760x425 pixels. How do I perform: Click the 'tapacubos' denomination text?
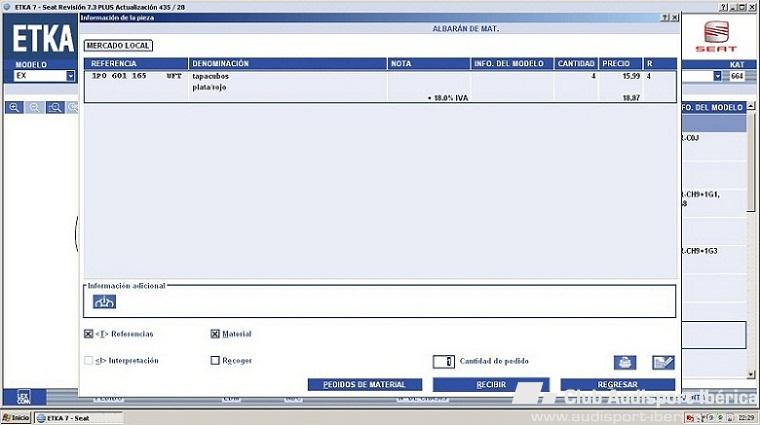210,77
